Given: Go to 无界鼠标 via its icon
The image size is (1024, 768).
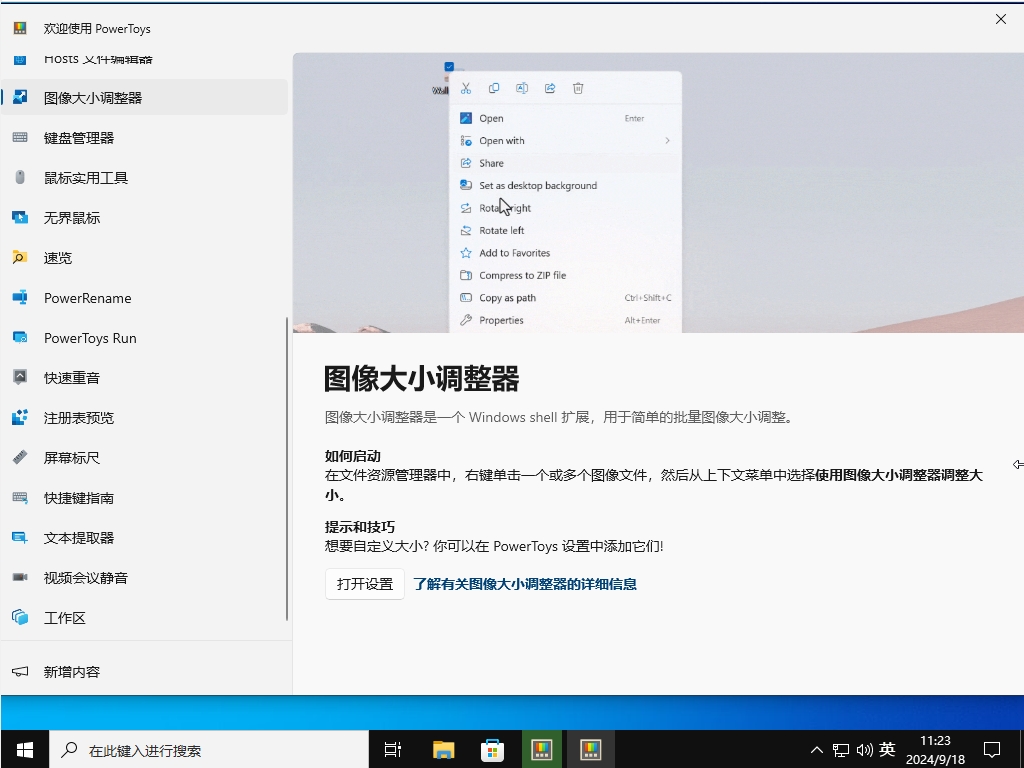Looking at the screenshot, I should [x=20, y=217].
